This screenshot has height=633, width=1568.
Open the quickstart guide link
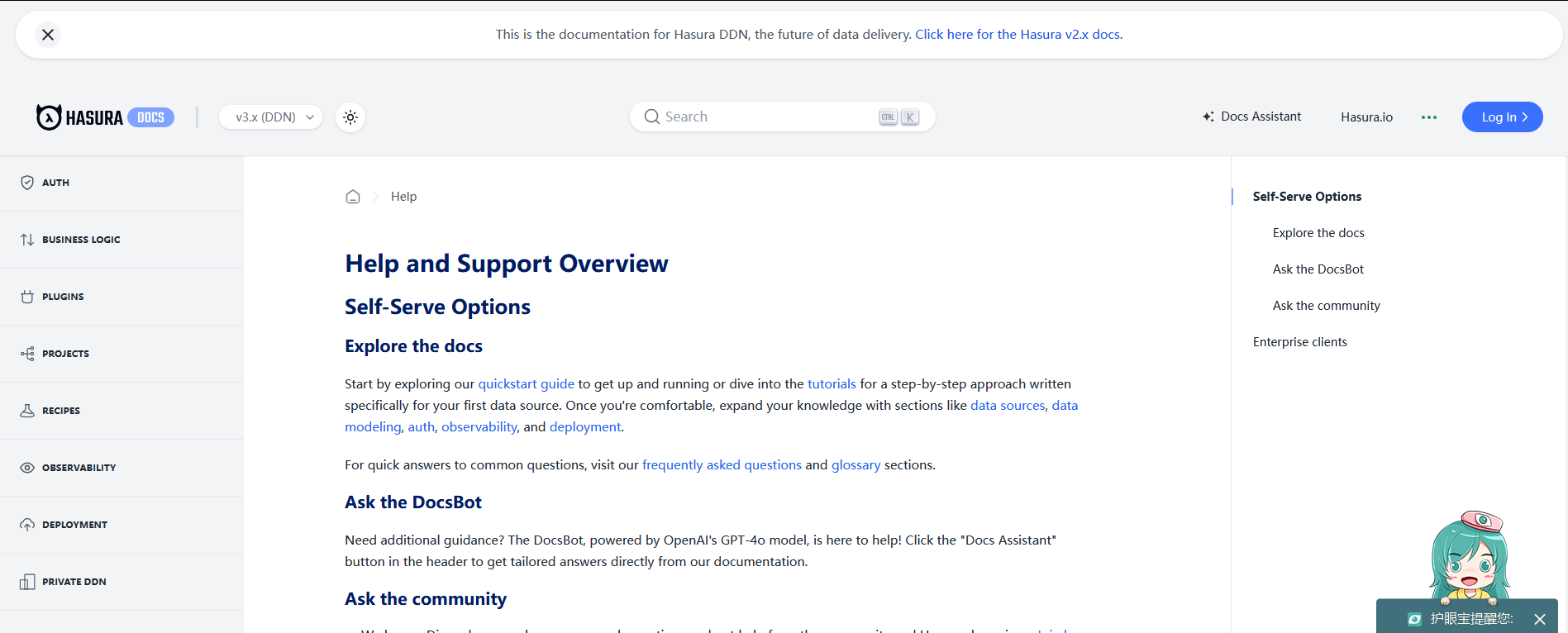point(526,384)
